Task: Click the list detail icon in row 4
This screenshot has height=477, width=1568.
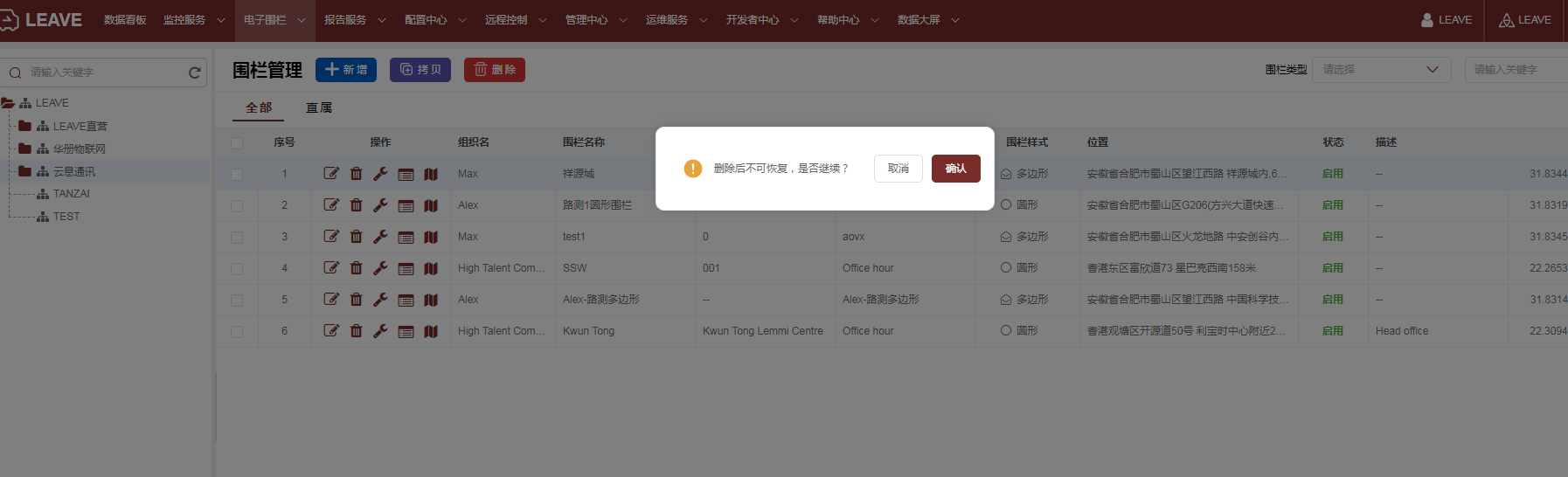Action: point(406,269)
